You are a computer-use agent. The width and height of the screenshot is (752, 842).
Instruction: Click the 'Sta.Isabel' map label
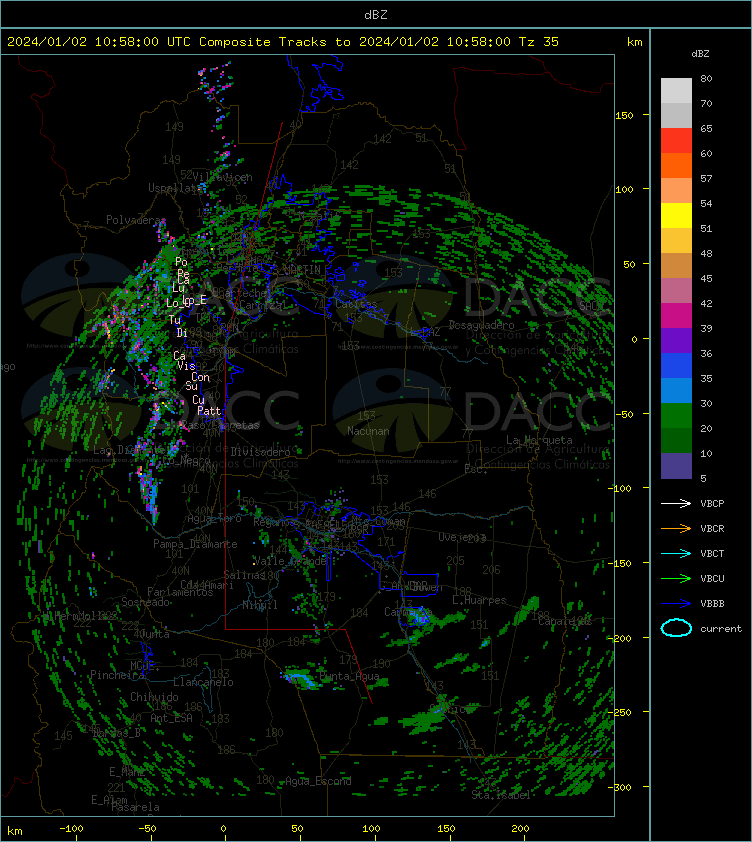click(501, 795)
